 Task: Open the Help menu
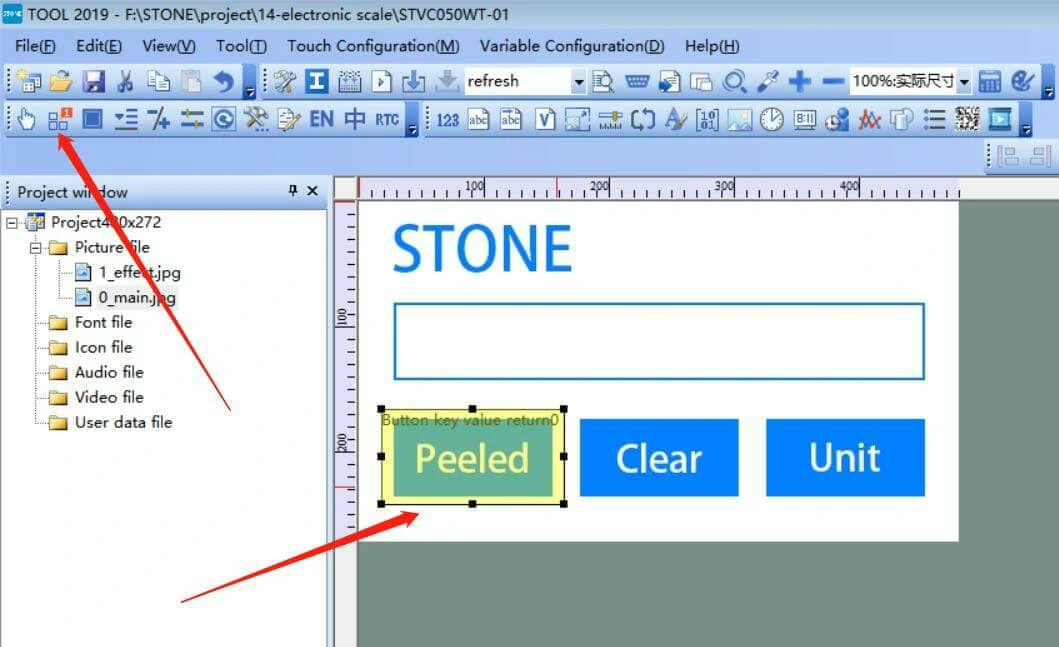click(712, 46)
